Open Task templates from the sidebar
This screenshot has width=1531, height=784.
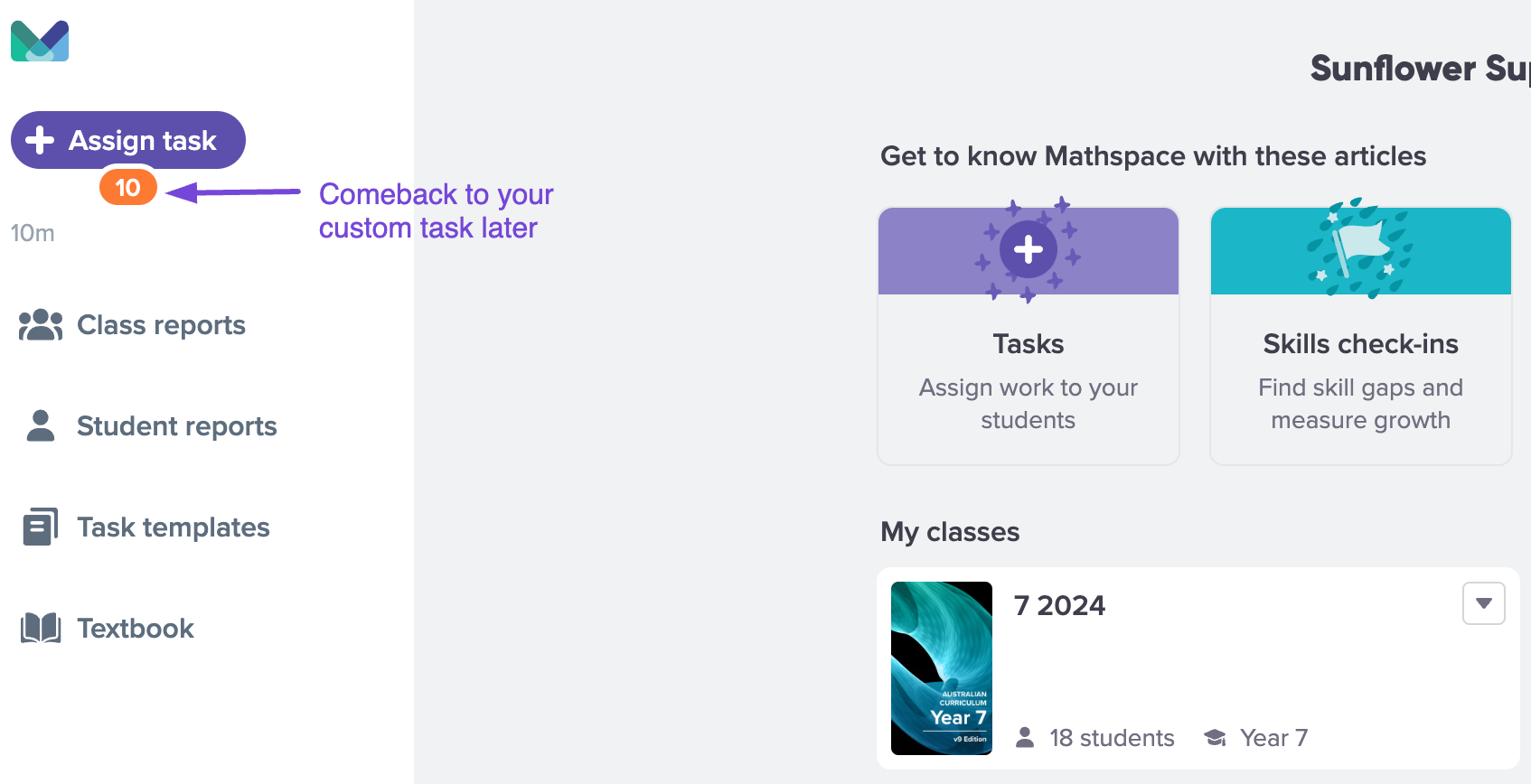coord(146,527)
